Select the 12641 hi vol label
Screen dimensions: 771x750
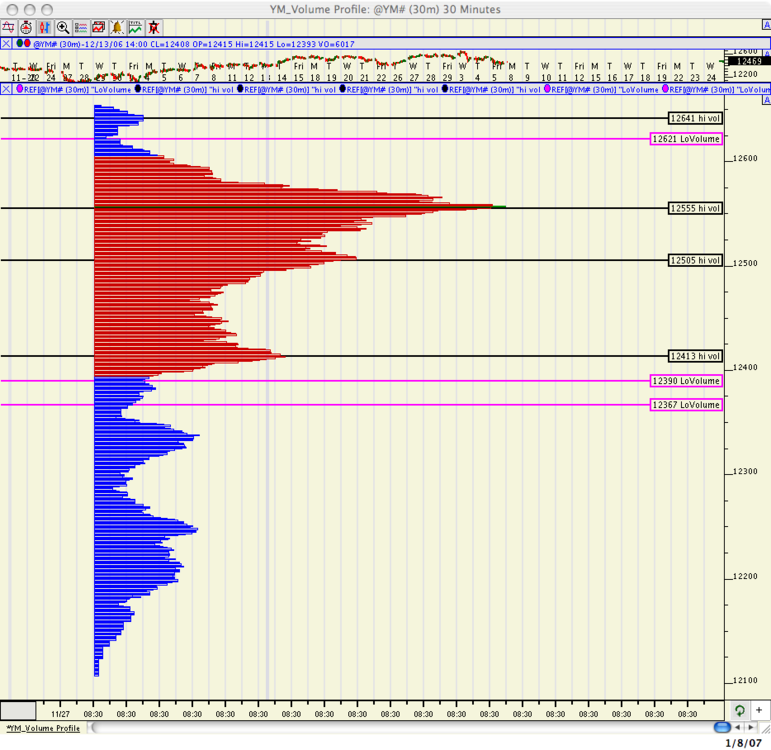695,118
